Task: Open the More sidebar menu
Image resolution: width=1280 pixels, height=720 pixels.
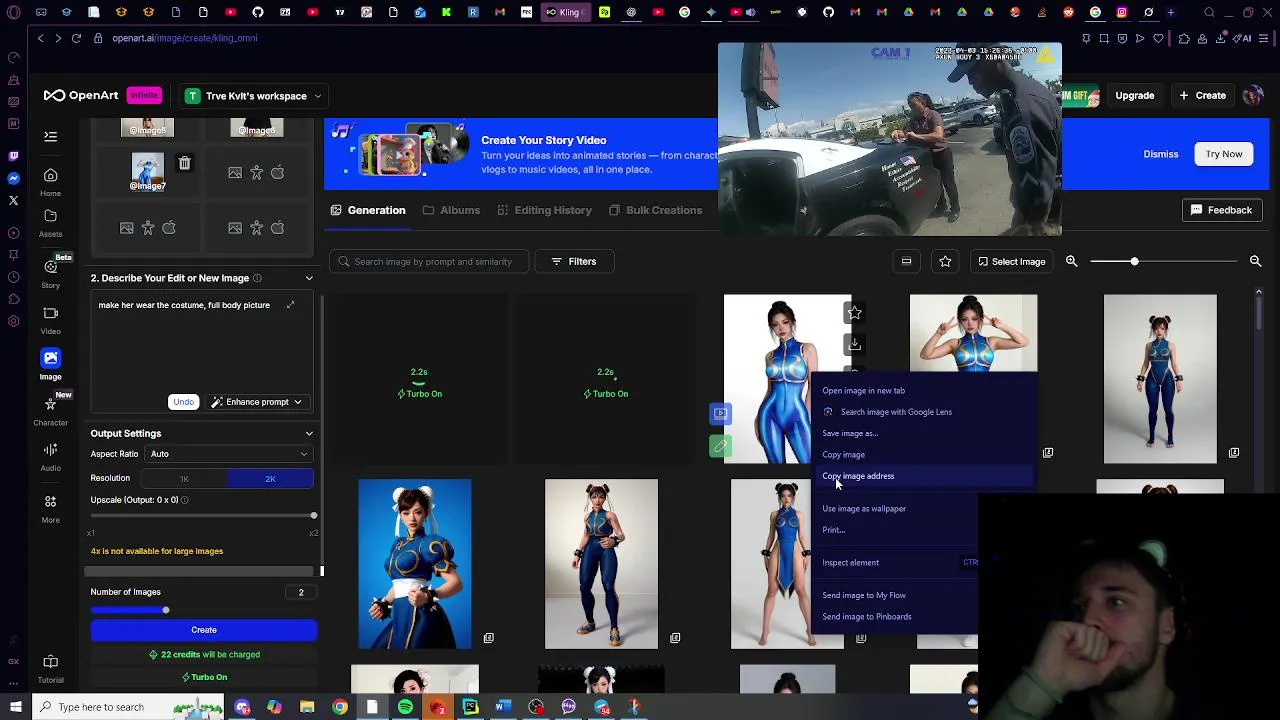Action: tap(50, 508)
